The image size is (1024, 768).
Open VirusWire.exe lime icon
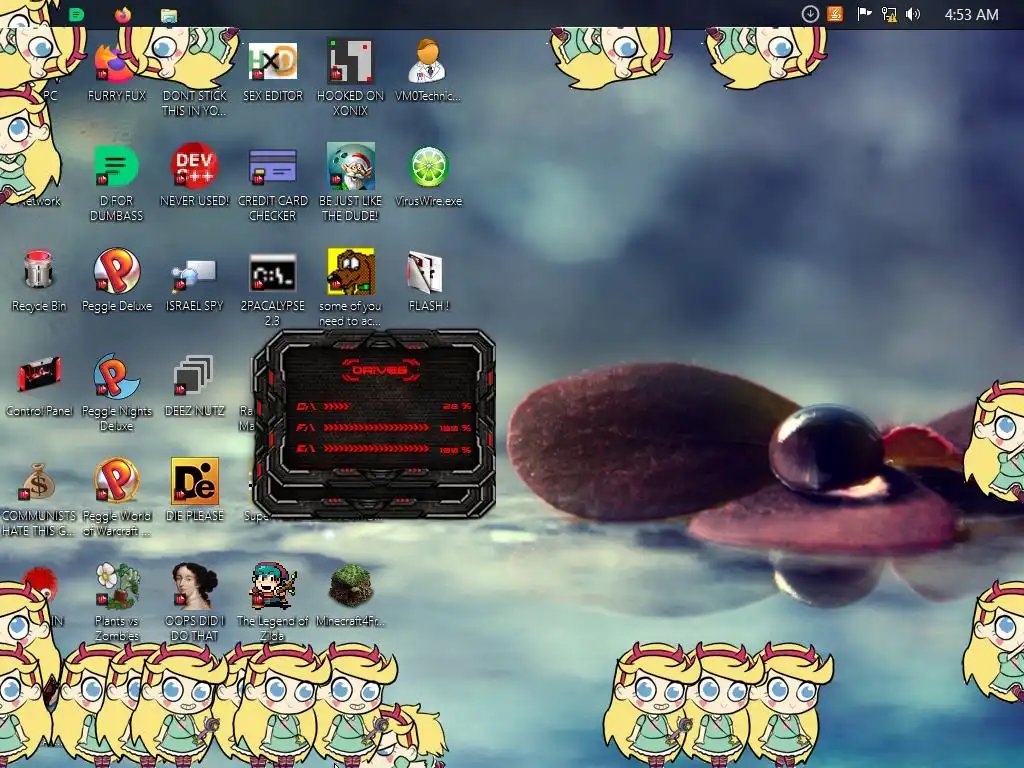coord(428,175)
